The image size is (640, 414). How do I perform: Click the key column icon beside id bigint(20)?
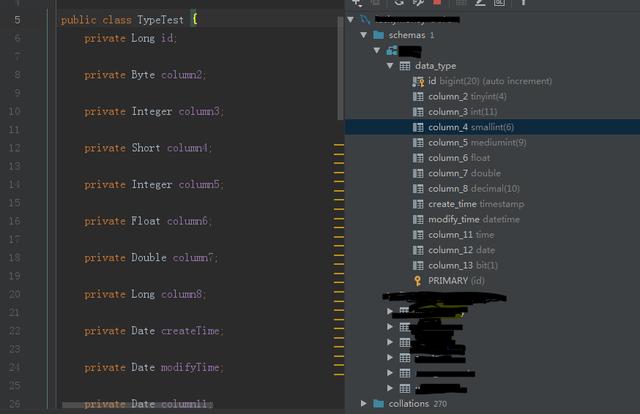(418, 82)
